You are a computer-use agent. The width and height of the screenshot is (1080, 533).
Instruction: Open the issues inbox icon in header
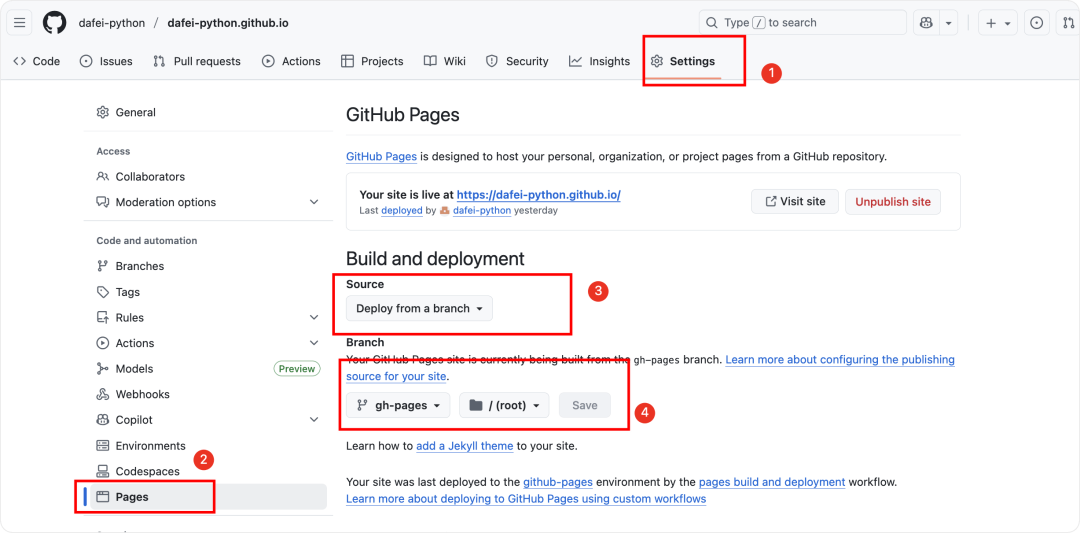coord(1036,23)
